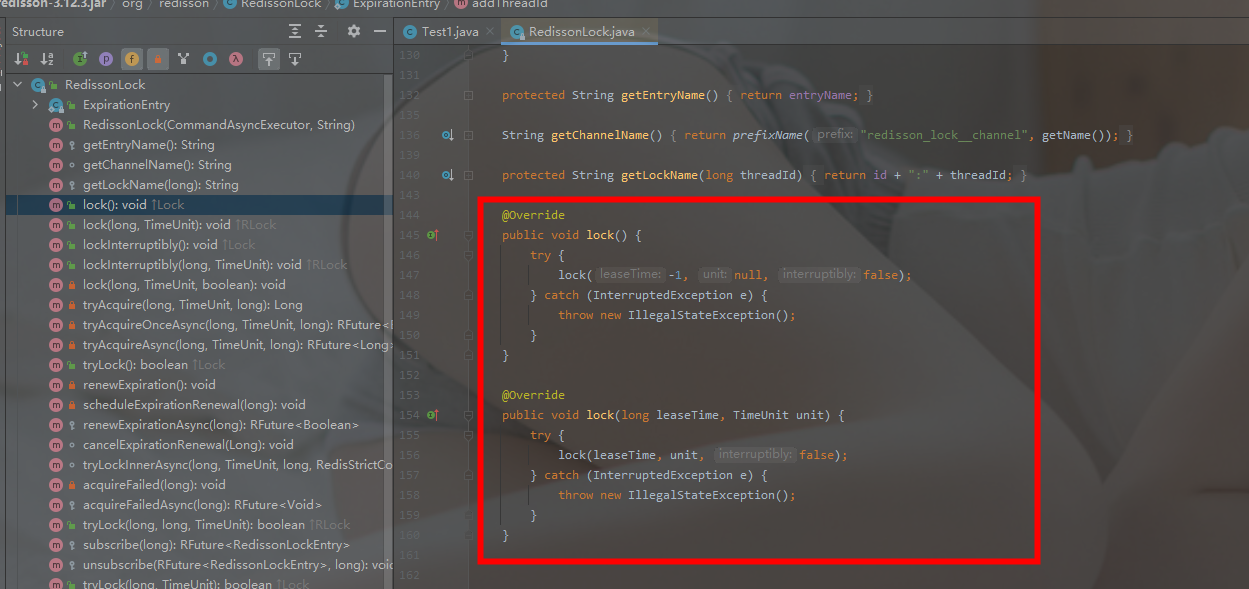Expand folded getChannelName method at line 136

pyautogui.click(x=468, y=135)
